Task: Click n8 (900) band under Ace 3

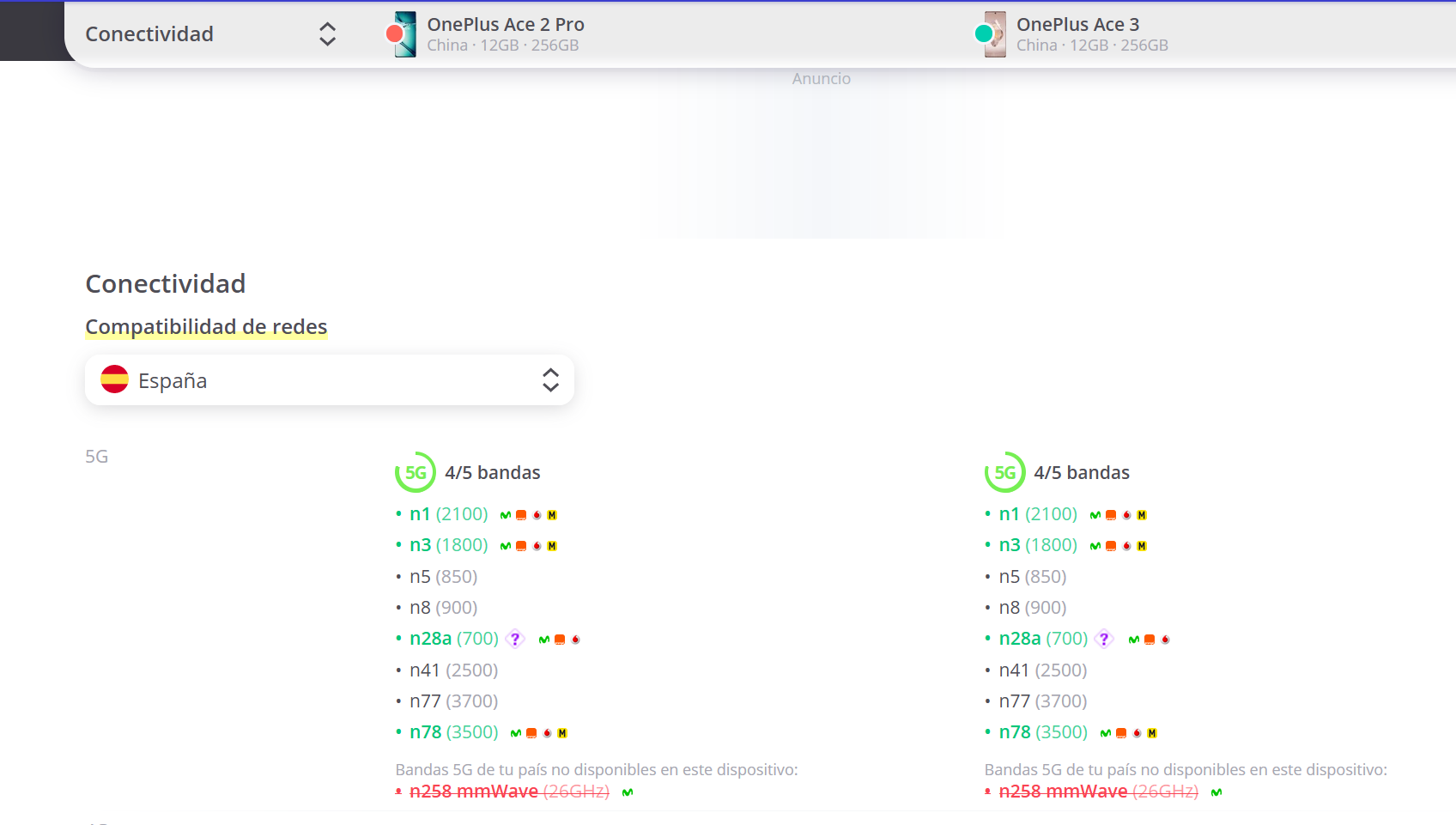Action: [1033, 608]
